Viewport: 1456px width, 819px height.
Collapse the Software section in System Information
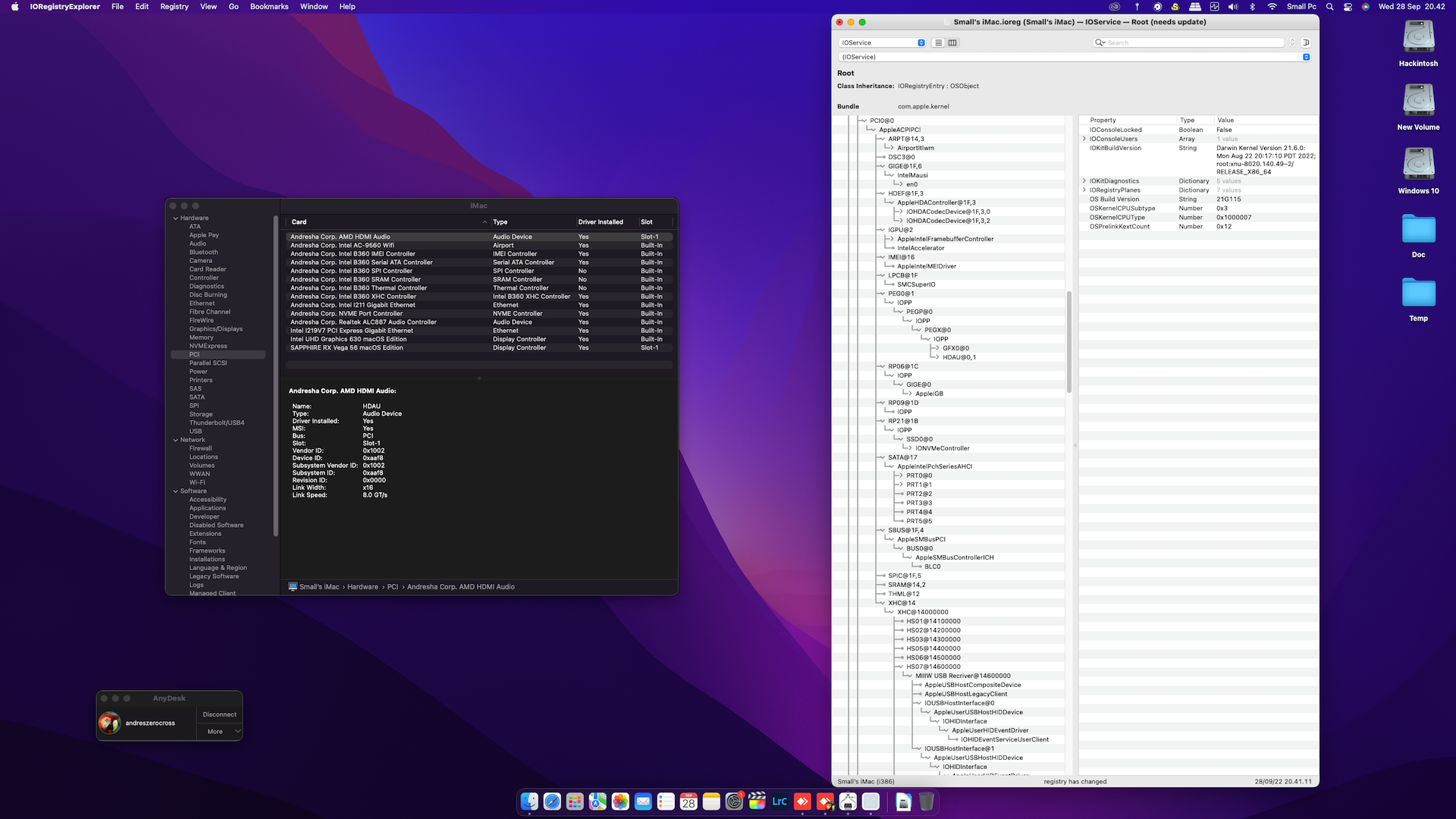175,491
